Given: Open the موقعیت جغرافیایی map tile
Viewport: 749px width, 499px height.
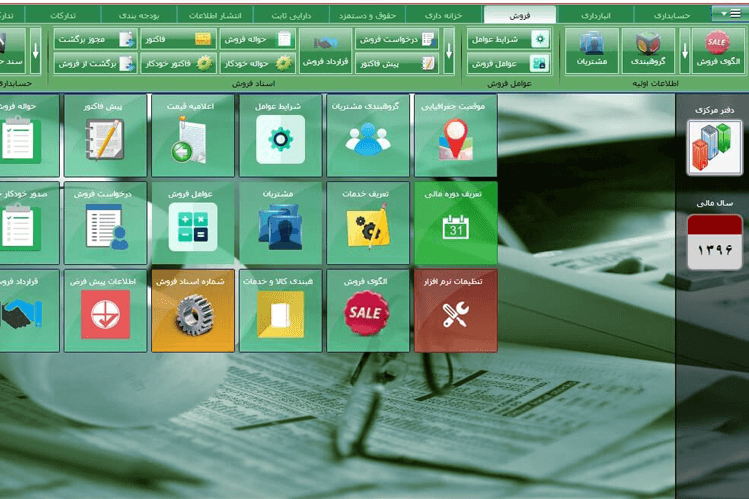Looking at the screenshot, I should pyautogui.click(x=455, y=136).
